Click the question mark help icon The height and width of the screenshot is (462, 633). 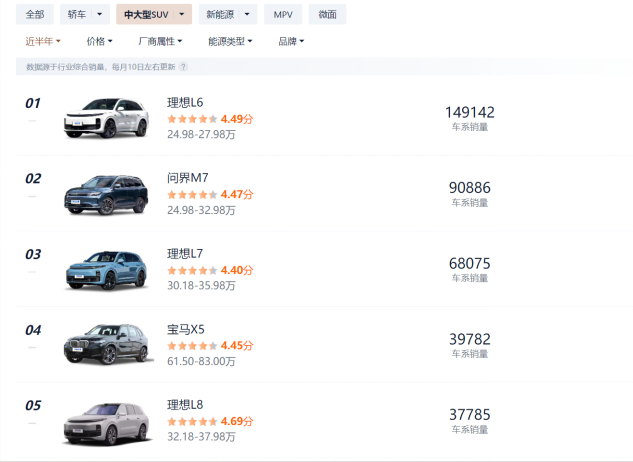[183, 67]
